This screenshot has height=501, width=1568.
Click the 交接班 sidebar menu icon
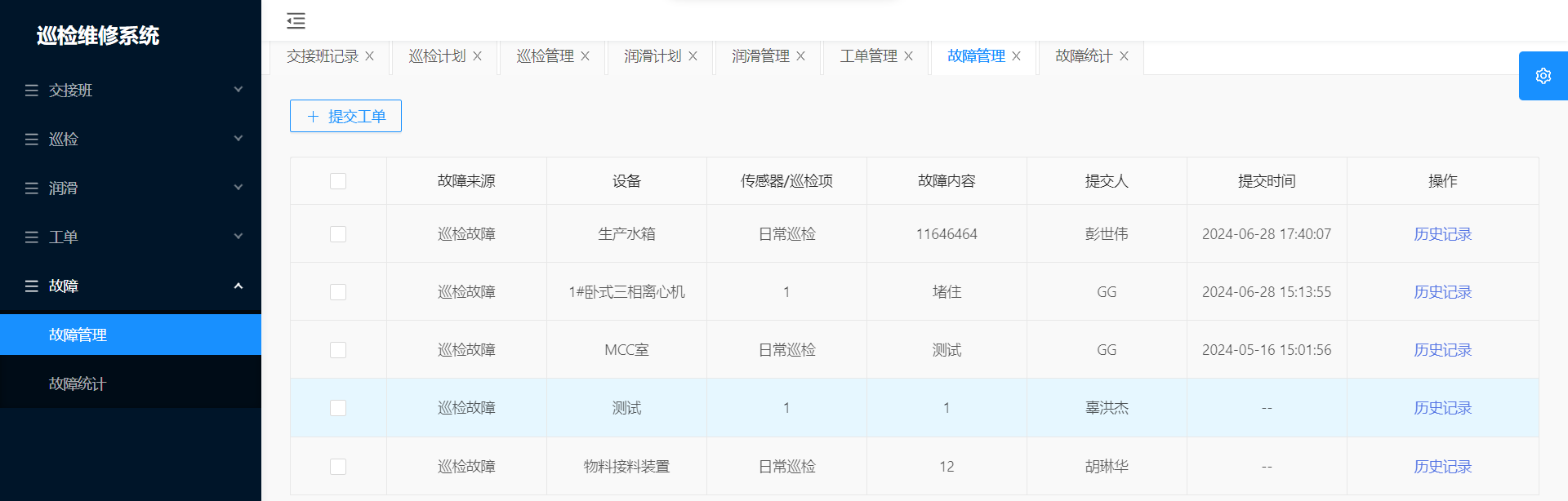(x=32, y=91)
